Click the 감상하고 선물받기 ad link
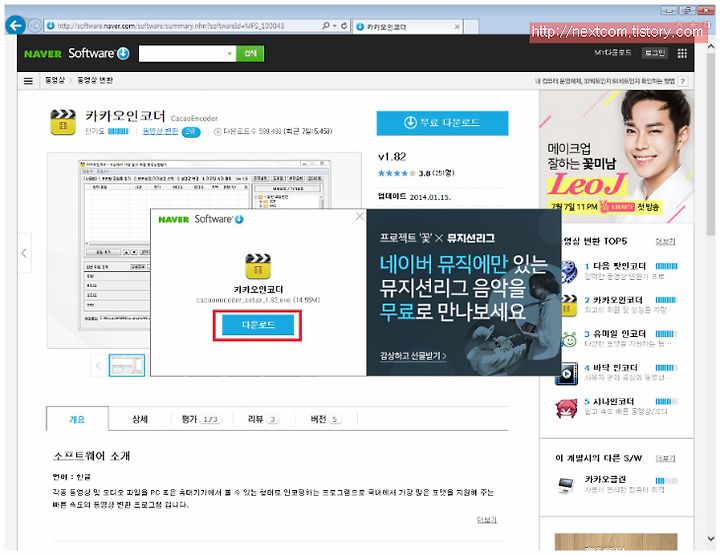The image size is (720, 555). pos(413,356)
